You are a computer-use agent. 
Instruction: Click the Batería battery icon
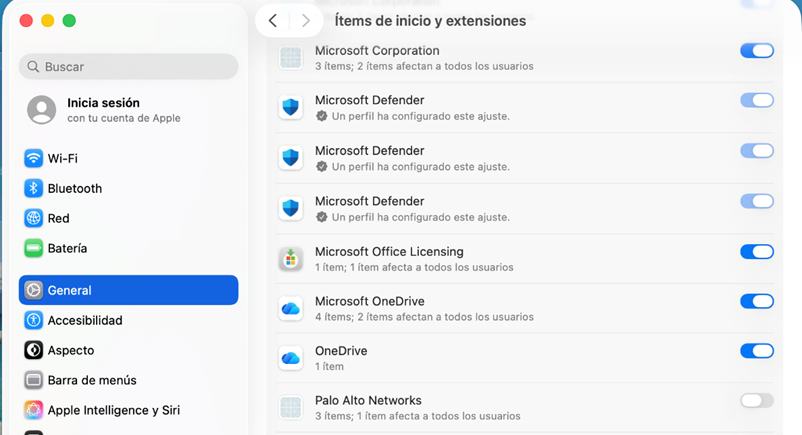(34, 248)
